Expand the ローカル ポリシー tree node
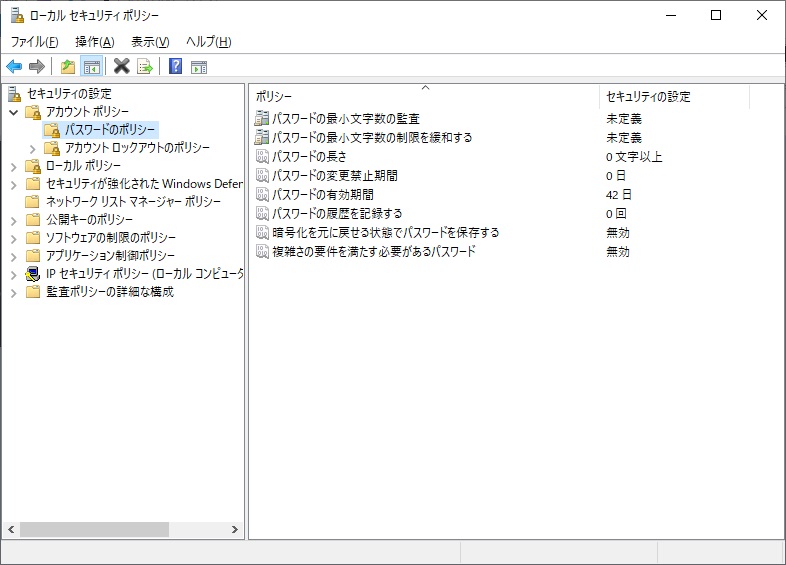 pyautogui.click(x=14, y=167)
